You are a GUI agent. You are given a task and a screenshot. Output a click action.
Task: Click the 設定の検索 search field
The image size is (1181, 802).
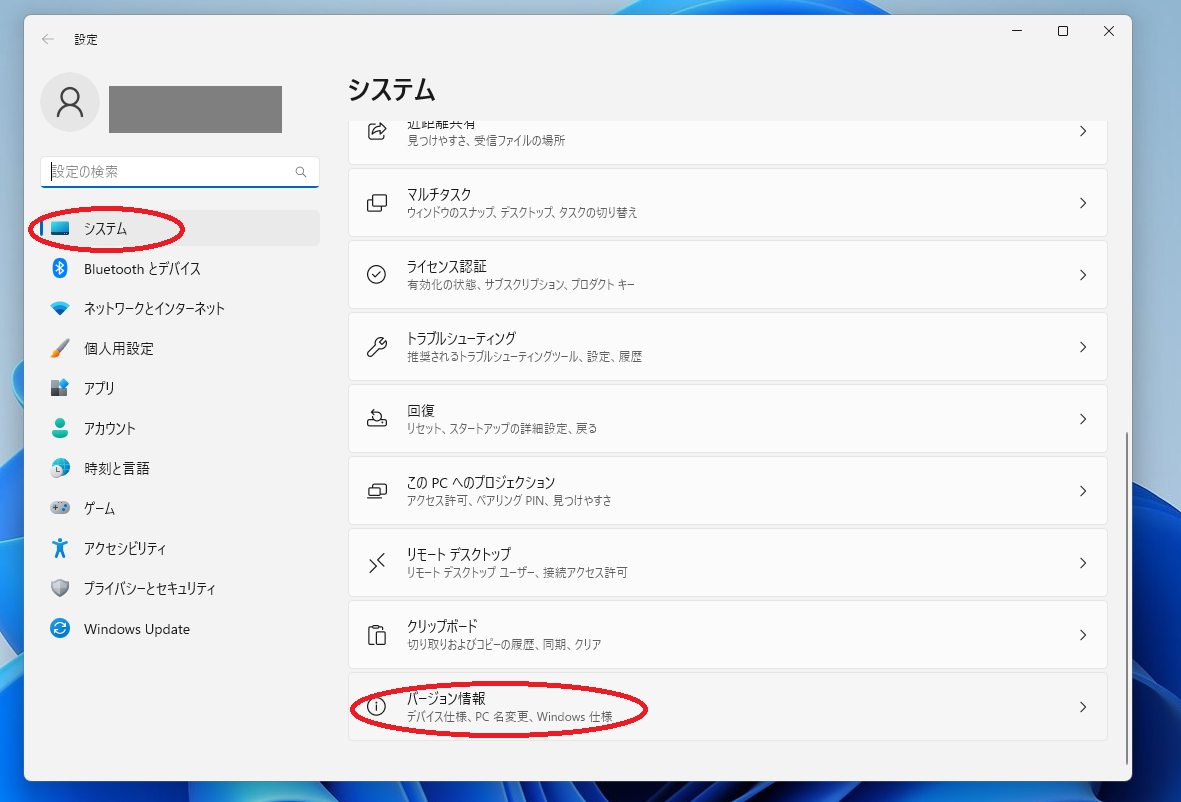click(x=180, y=172)
